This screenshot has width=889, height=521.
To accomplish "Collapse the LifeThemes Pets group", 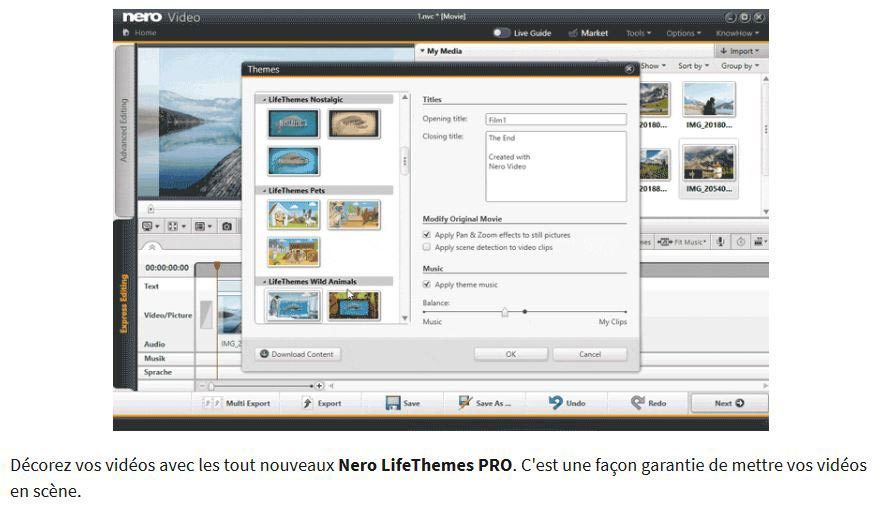I will 264,190.
